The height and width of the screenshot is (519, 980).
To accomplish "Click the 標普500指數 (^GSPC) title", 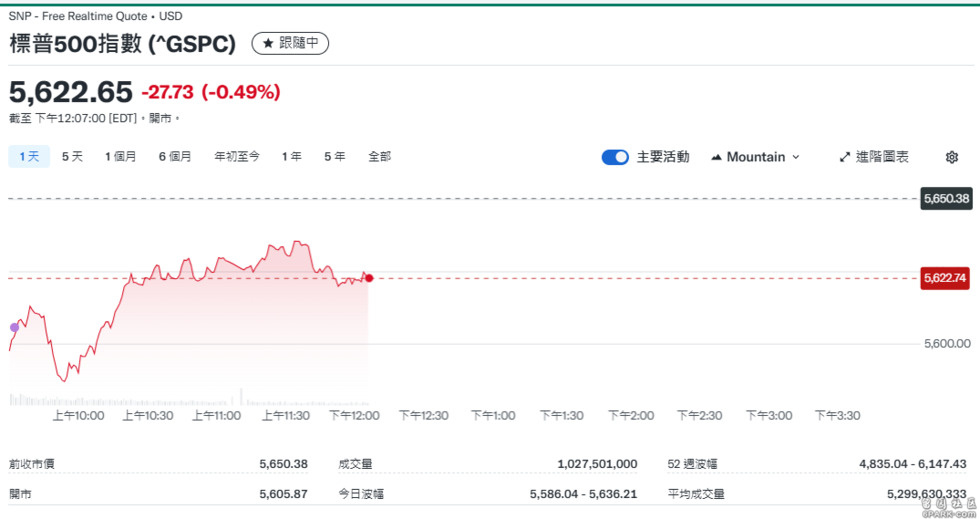I will (x=122, y=44).
